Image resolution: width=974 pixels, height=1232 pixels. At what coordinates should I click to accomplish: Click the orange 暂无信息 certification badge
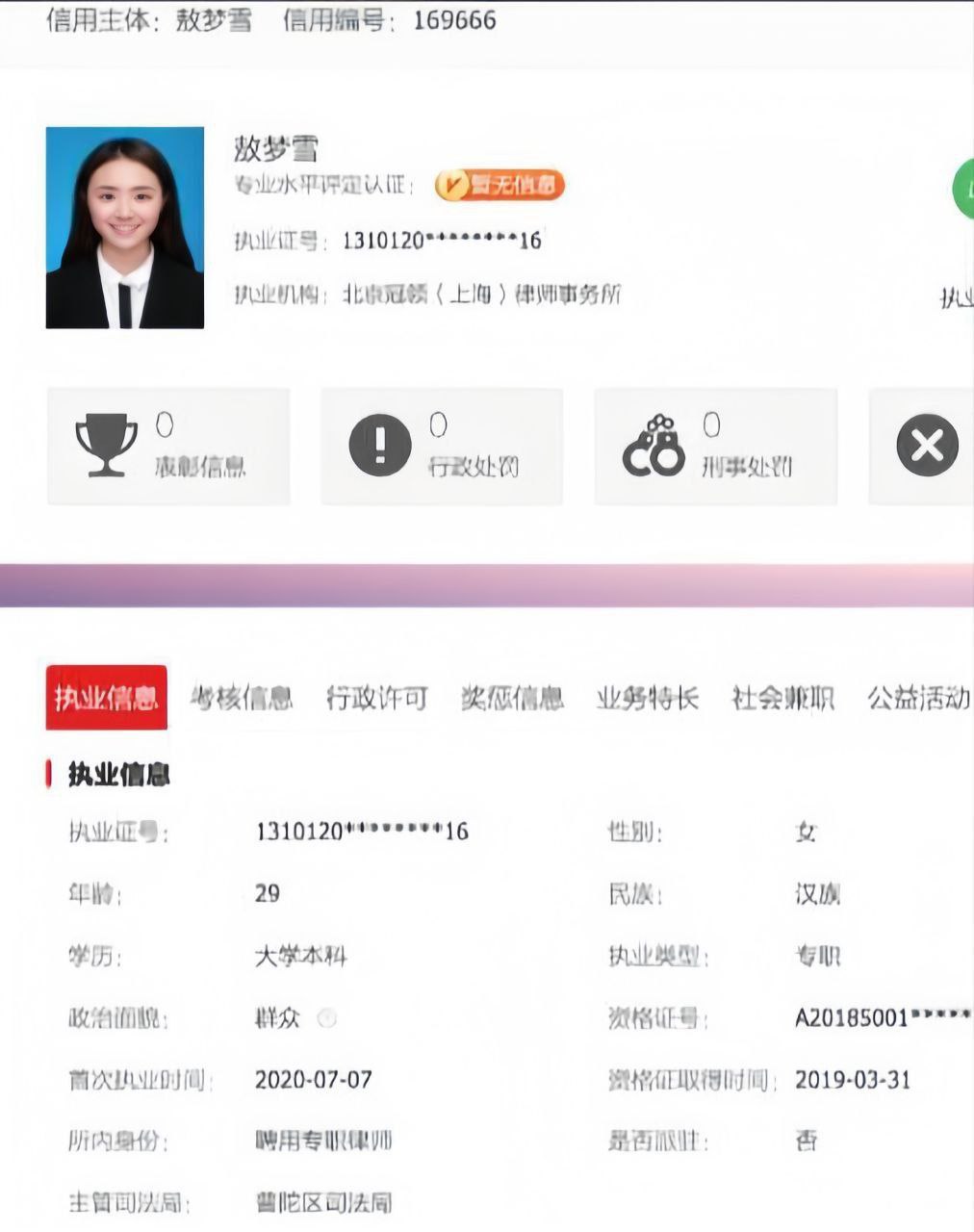499,185
